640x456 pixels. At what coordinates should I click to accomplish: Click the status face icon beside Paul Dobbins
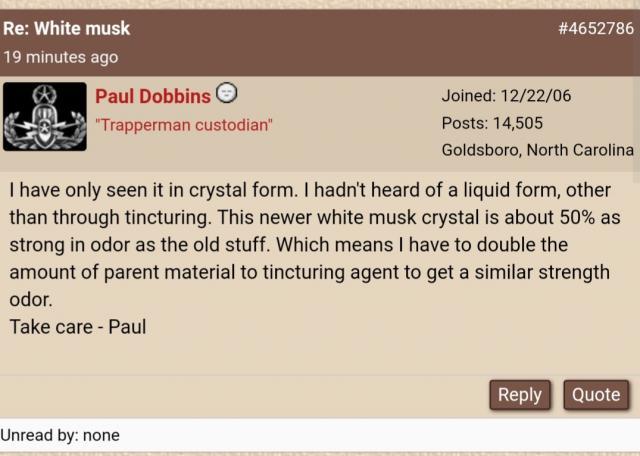click(x=227, y=95)
